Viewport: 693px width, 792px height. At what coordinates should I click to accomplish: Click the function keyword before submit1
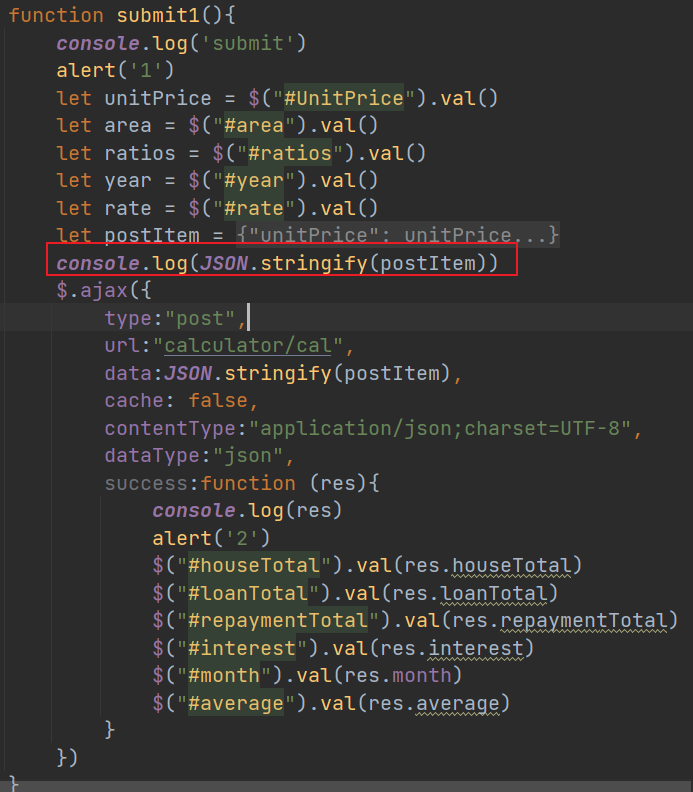coord(56,15)
